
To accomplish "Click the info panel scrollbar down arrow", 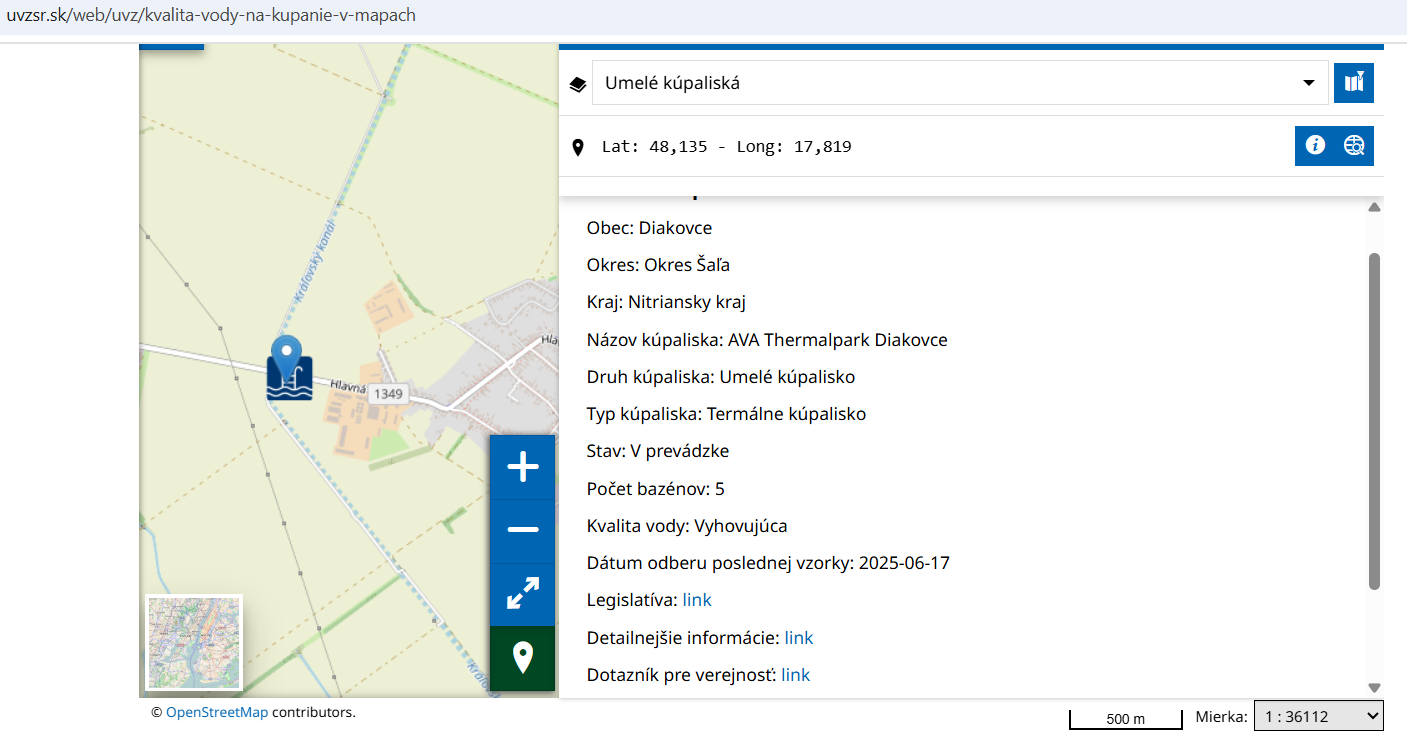I will click(x=1374, y=687).
